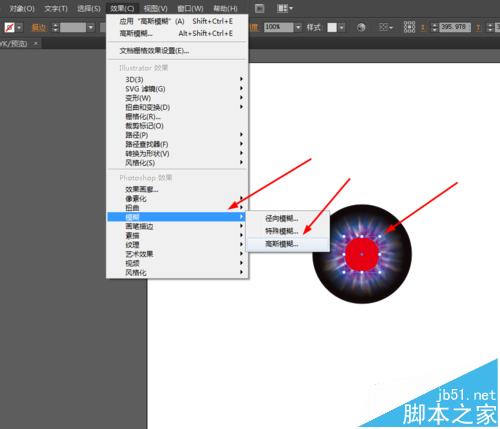The image size is (500, 429).
Task: Click the transform reference point grid icon
Action: coord(409,27)
